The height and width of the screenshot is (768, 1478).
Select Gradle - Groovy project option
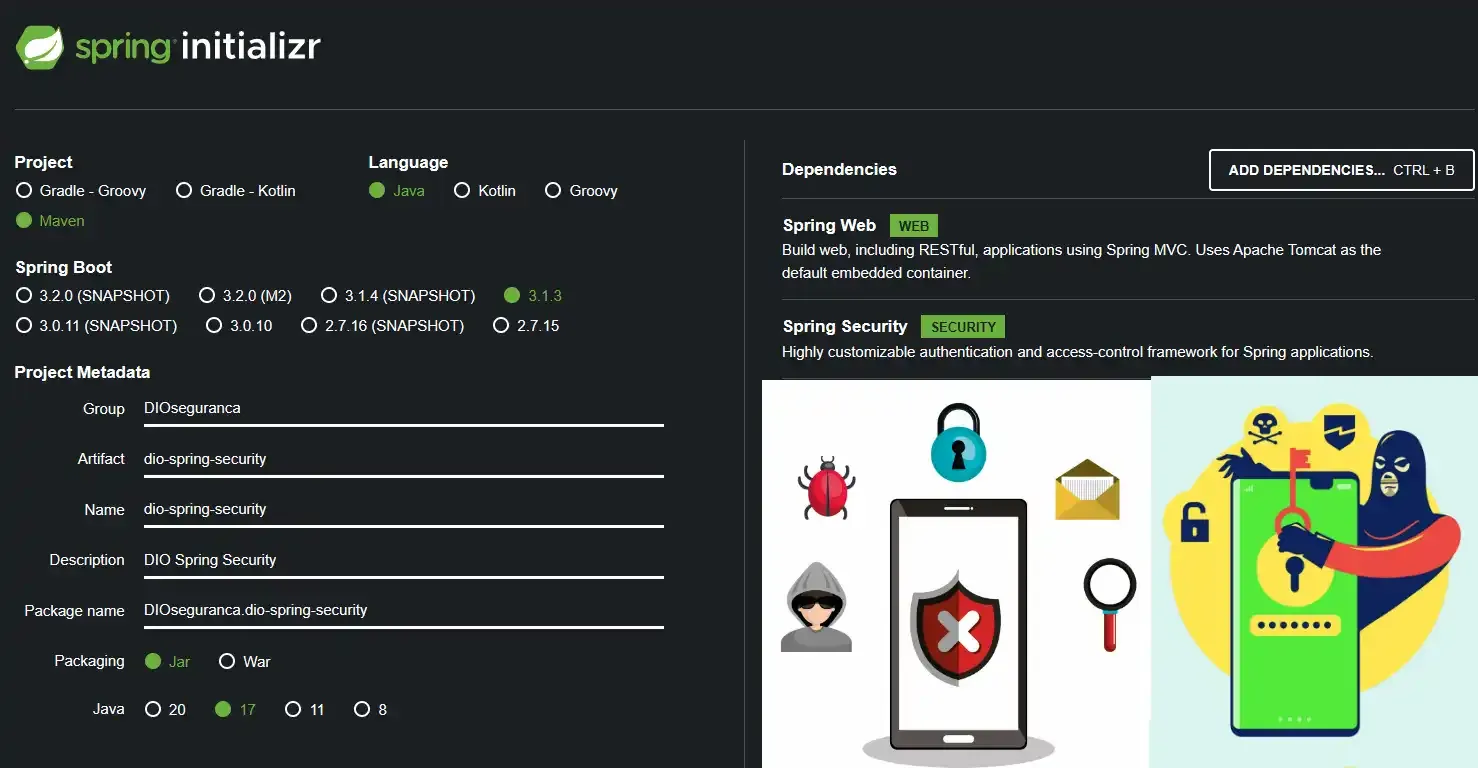click(x=81, y=191)
